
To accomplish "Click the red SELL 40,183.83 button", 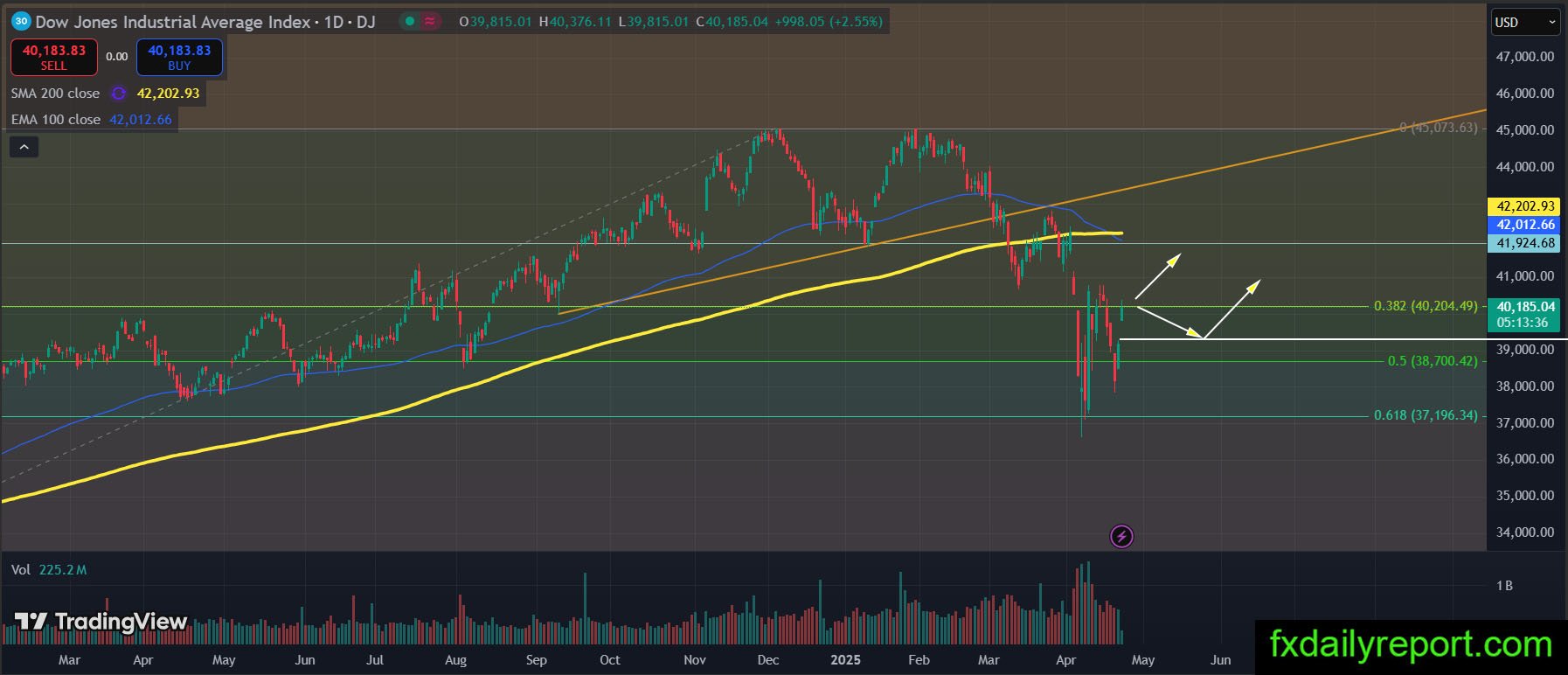I will point(54,57).
